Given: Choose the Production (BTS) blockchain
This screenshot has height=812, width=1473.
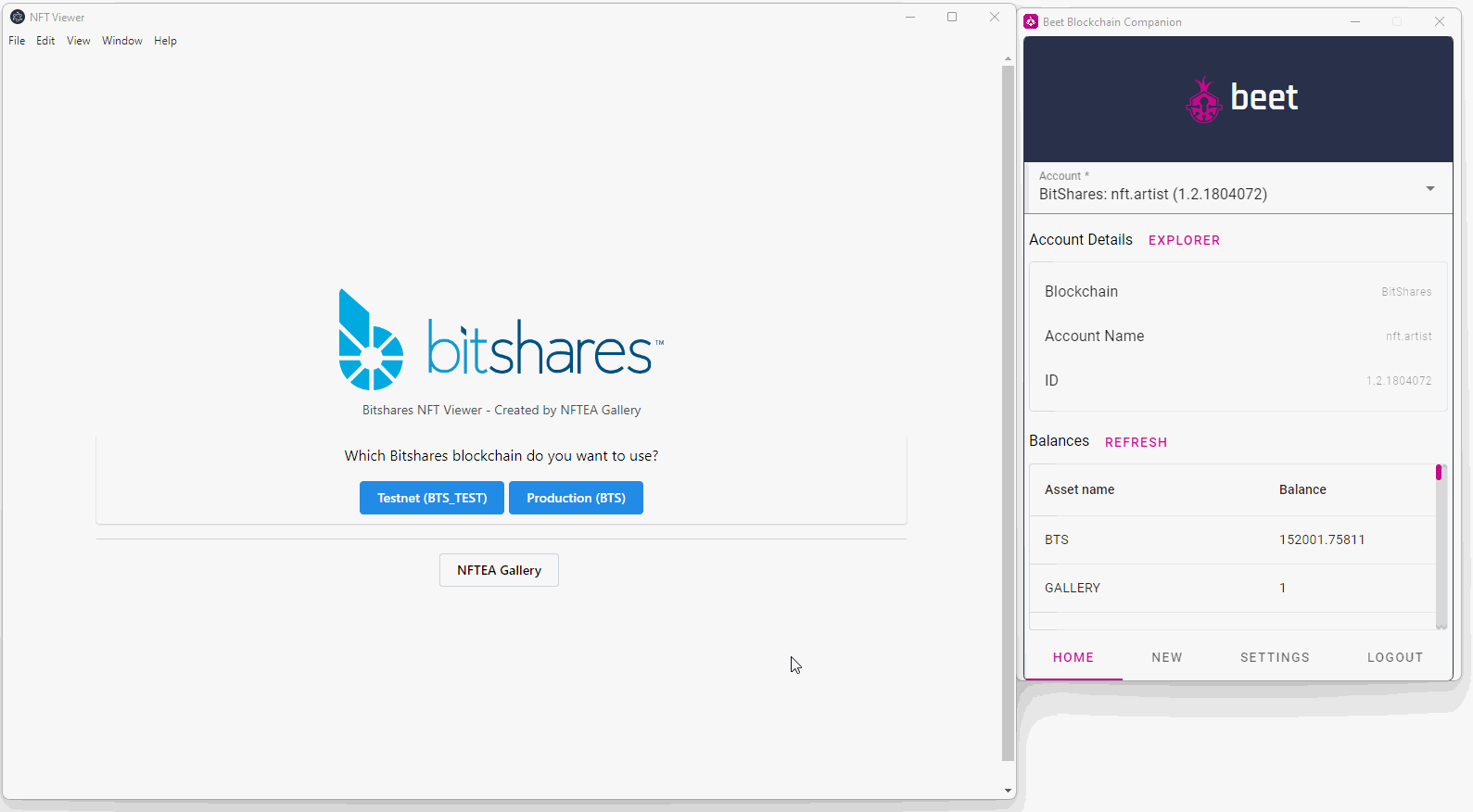Looking at the screenshot, I should point(576,498).
